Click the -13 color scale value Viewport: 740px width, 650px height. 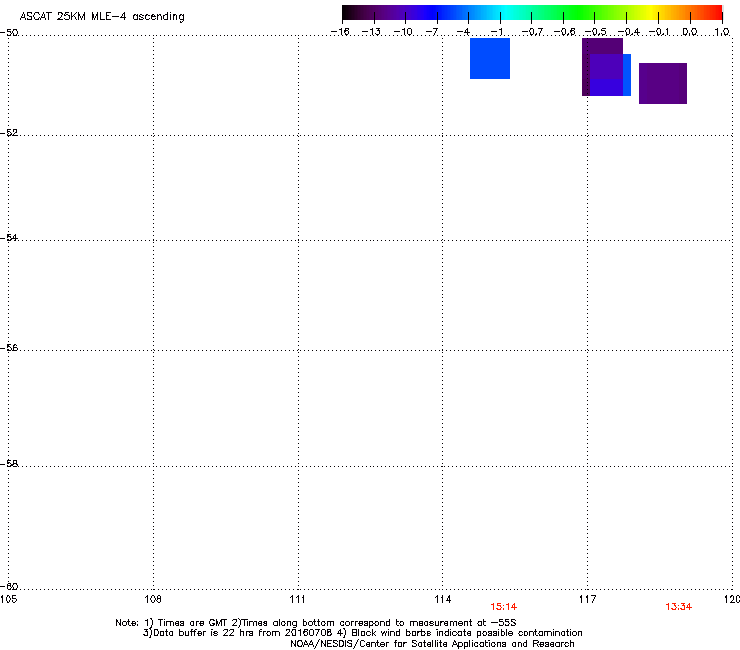pos(371,32)
